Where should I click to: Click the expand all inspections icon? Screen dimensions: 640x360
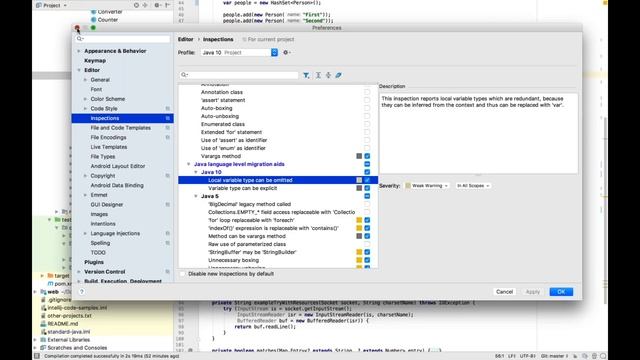[318, 75]
